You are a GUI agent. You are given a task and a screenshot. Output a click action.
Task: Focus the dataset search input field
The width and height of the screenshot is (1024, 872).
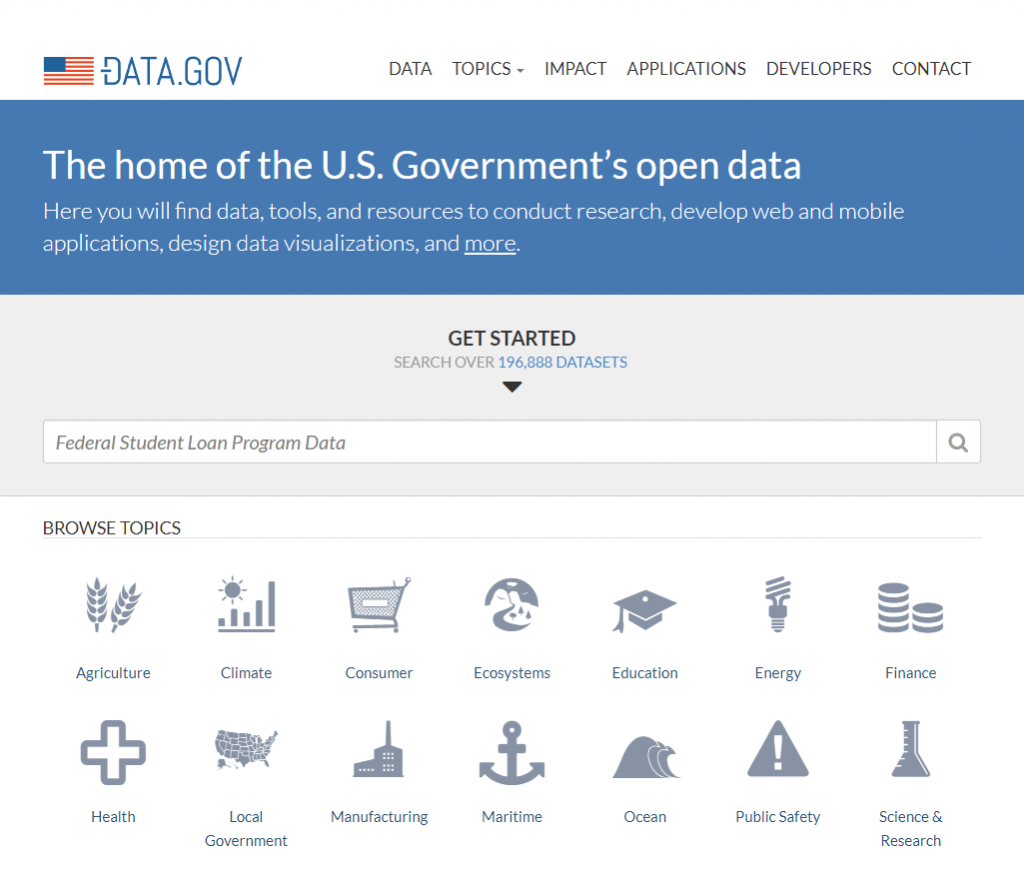(490, 442)
